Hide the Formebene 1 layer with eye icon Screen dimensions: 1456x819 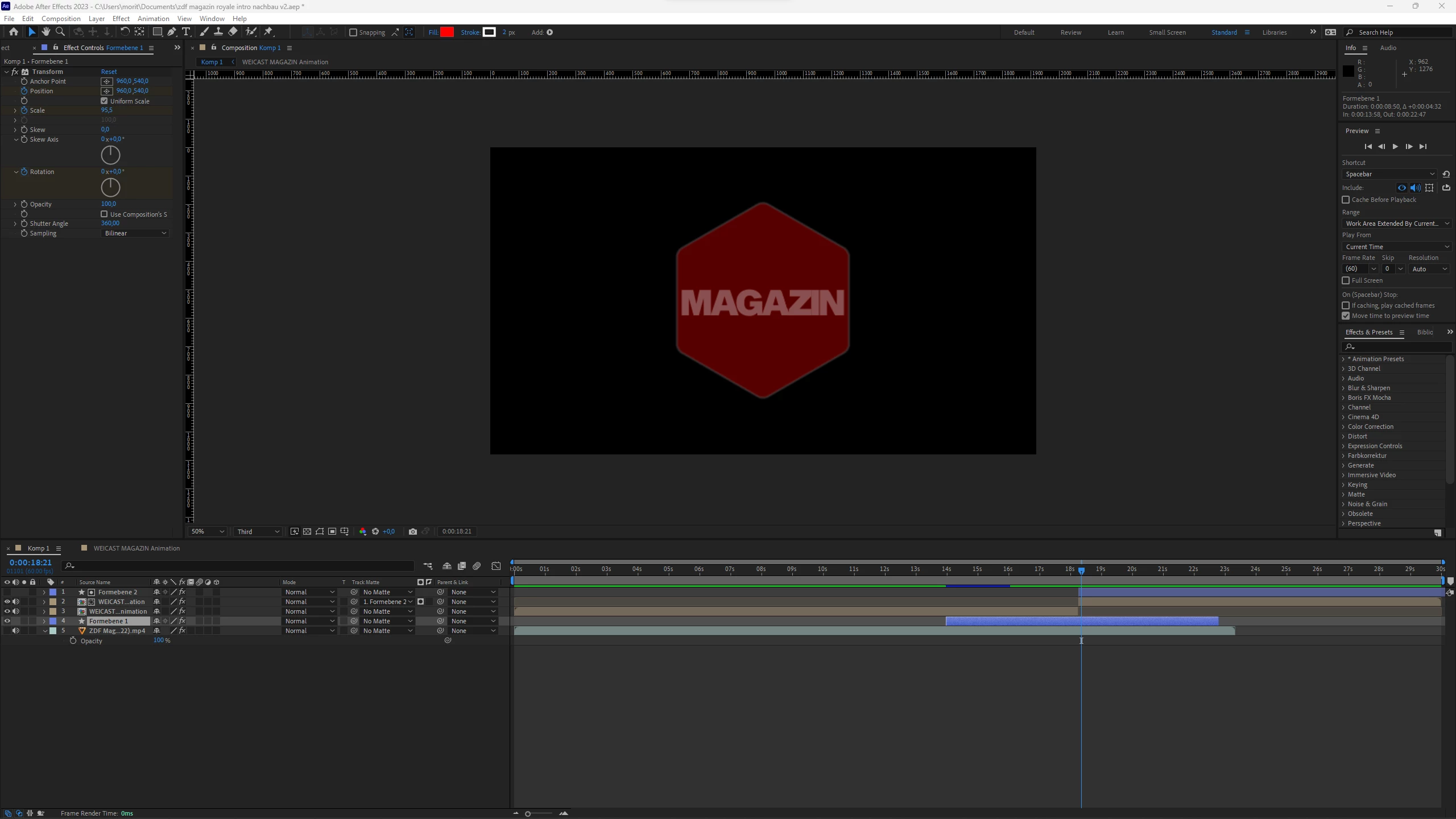[x=7, y=621]
